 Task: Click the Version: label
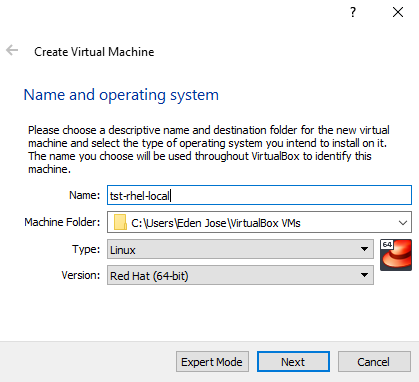tap(81, 275)
